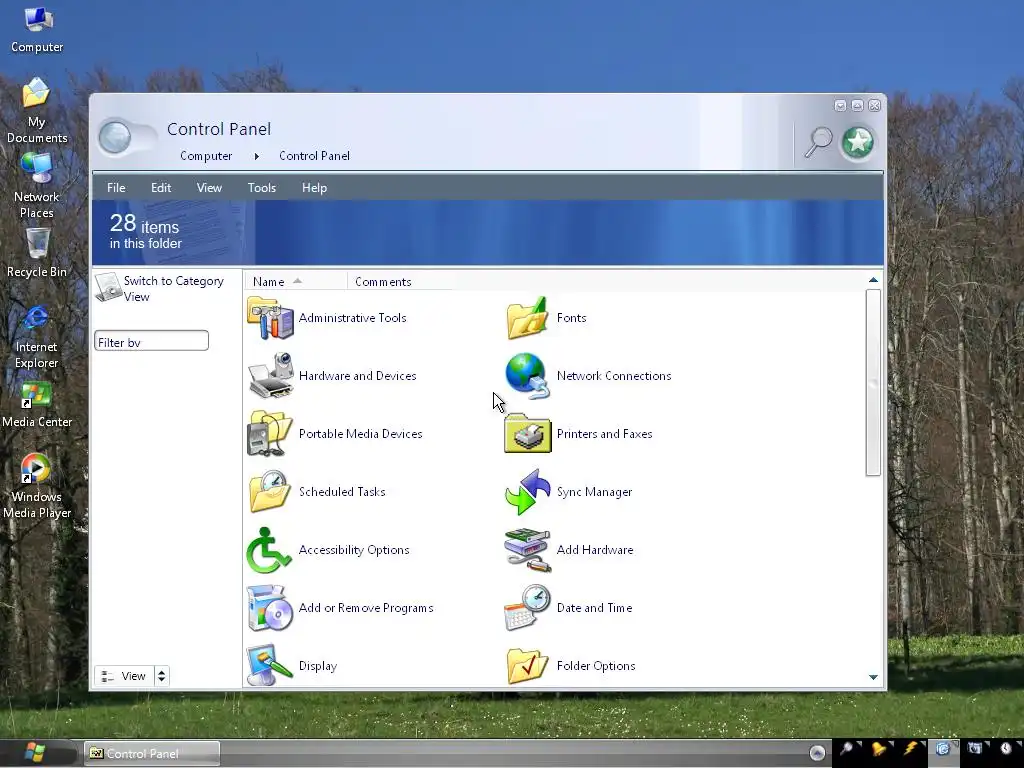Click the magnifier icon in the system tray
1024x768 pixels.
point(846,748)
